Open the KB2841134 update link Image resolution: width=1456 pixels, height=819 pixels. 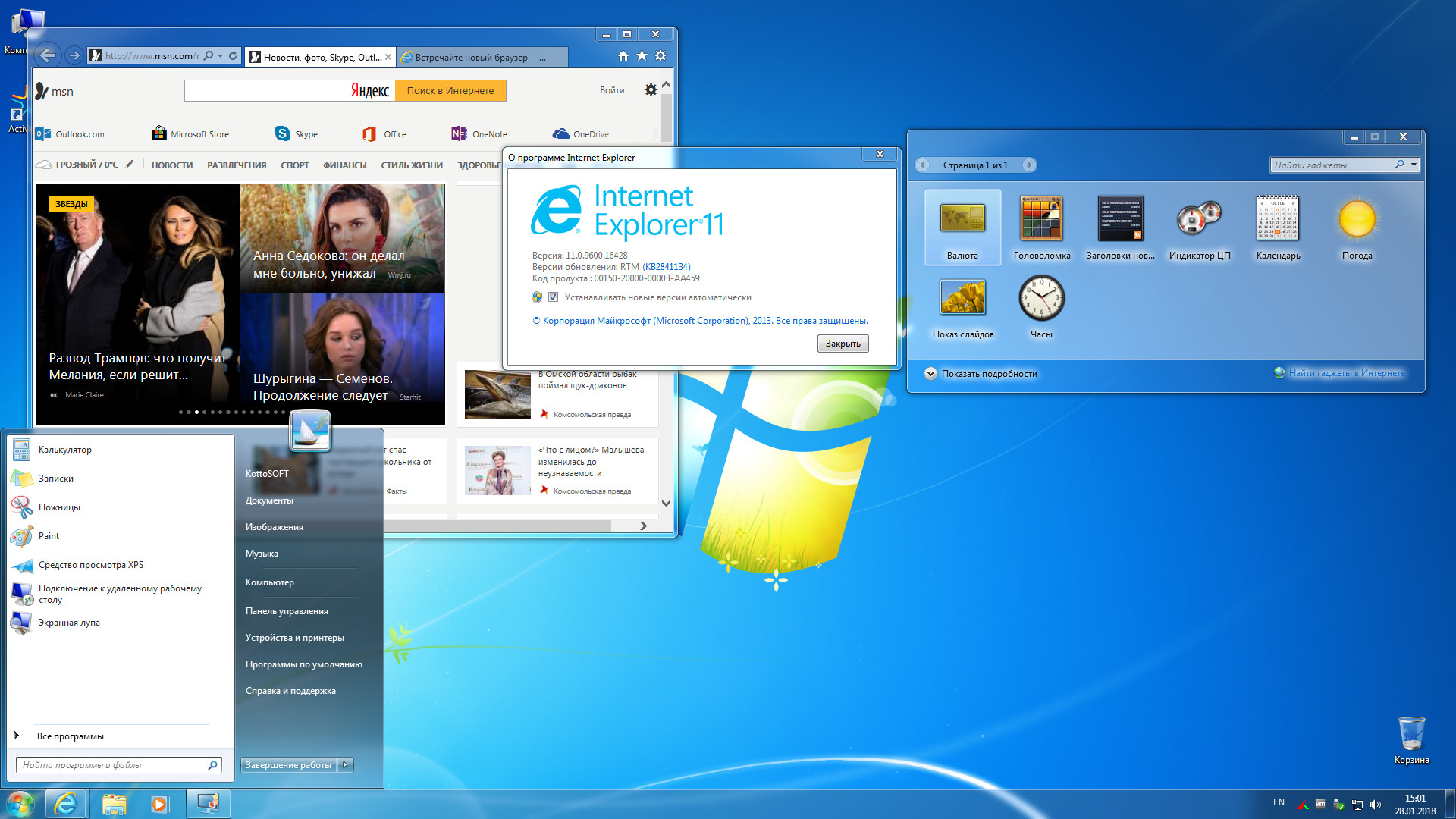667,267
